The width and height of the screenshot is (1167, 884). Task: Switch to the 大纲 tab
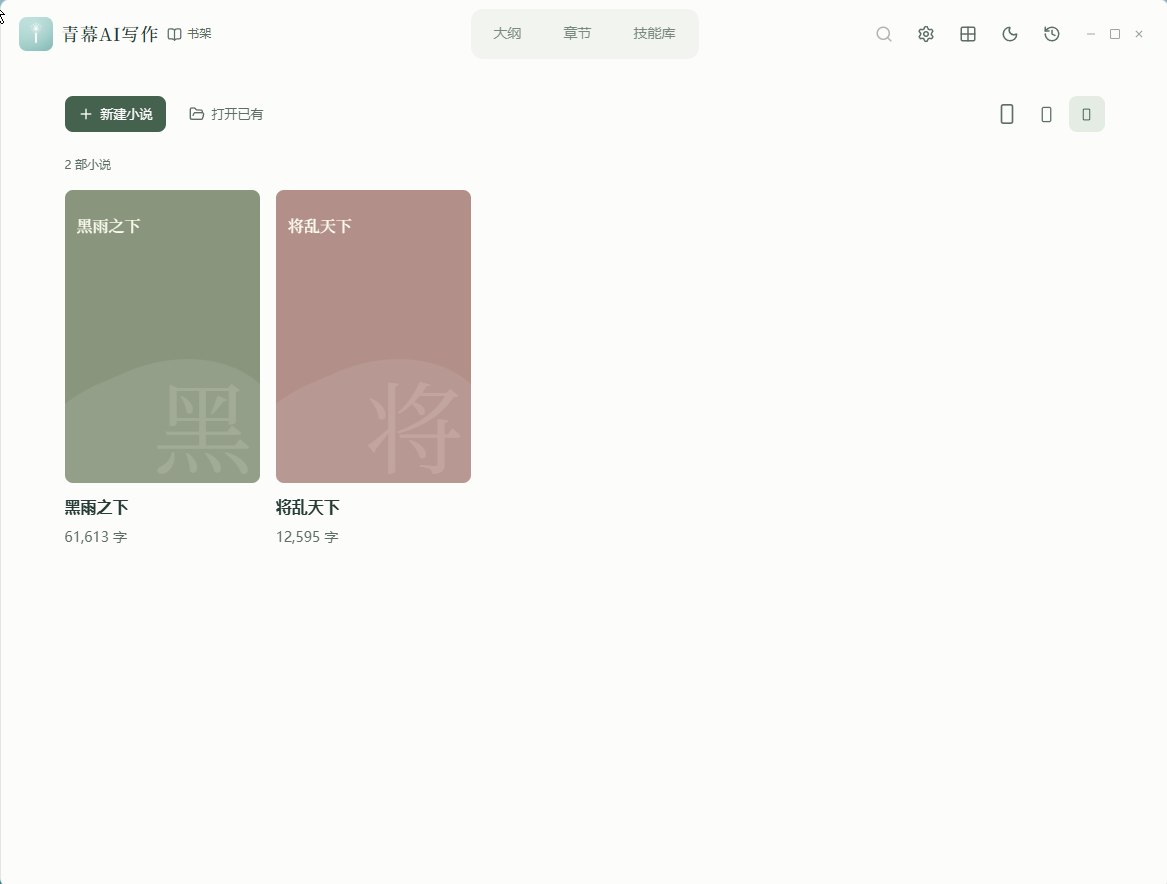pyautogui.click(x=507, y=33)
